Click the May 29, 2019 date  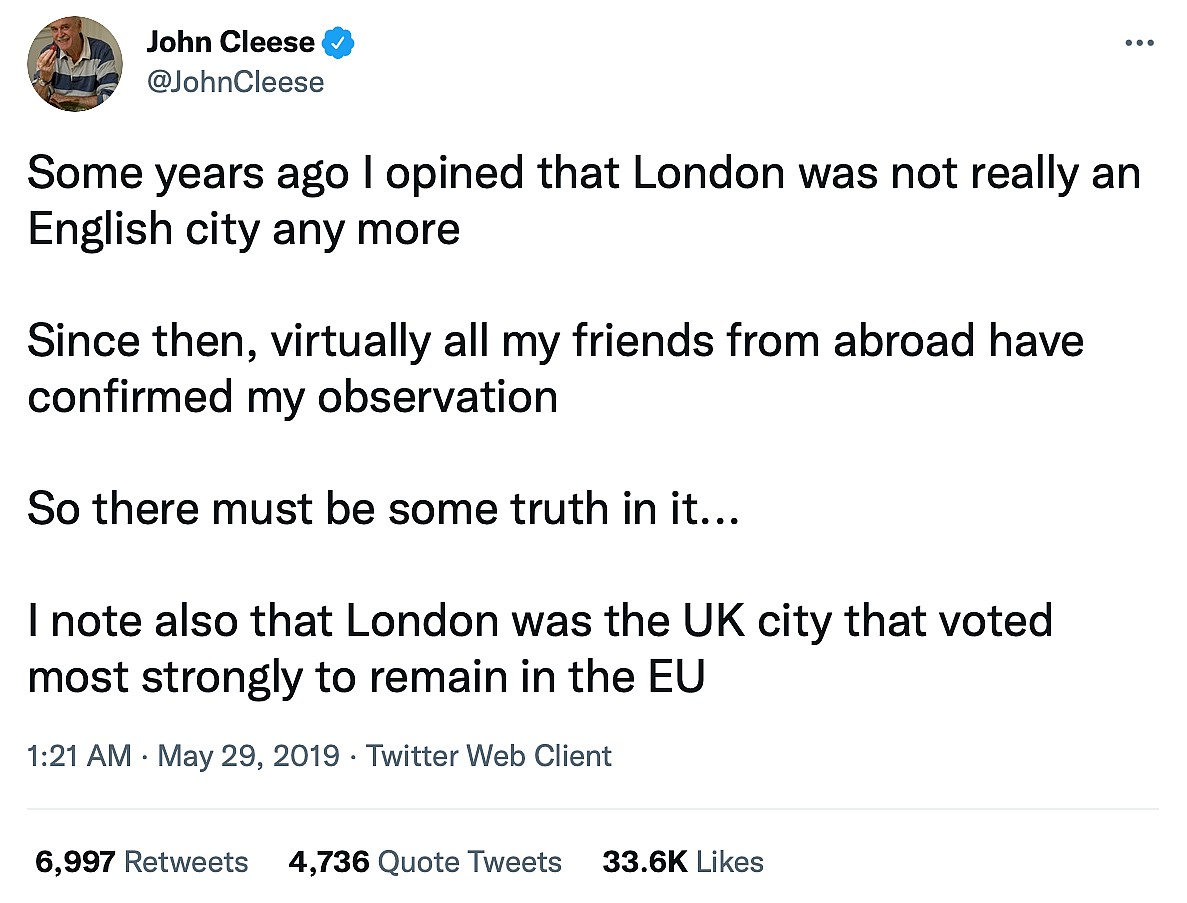(248, 755)
